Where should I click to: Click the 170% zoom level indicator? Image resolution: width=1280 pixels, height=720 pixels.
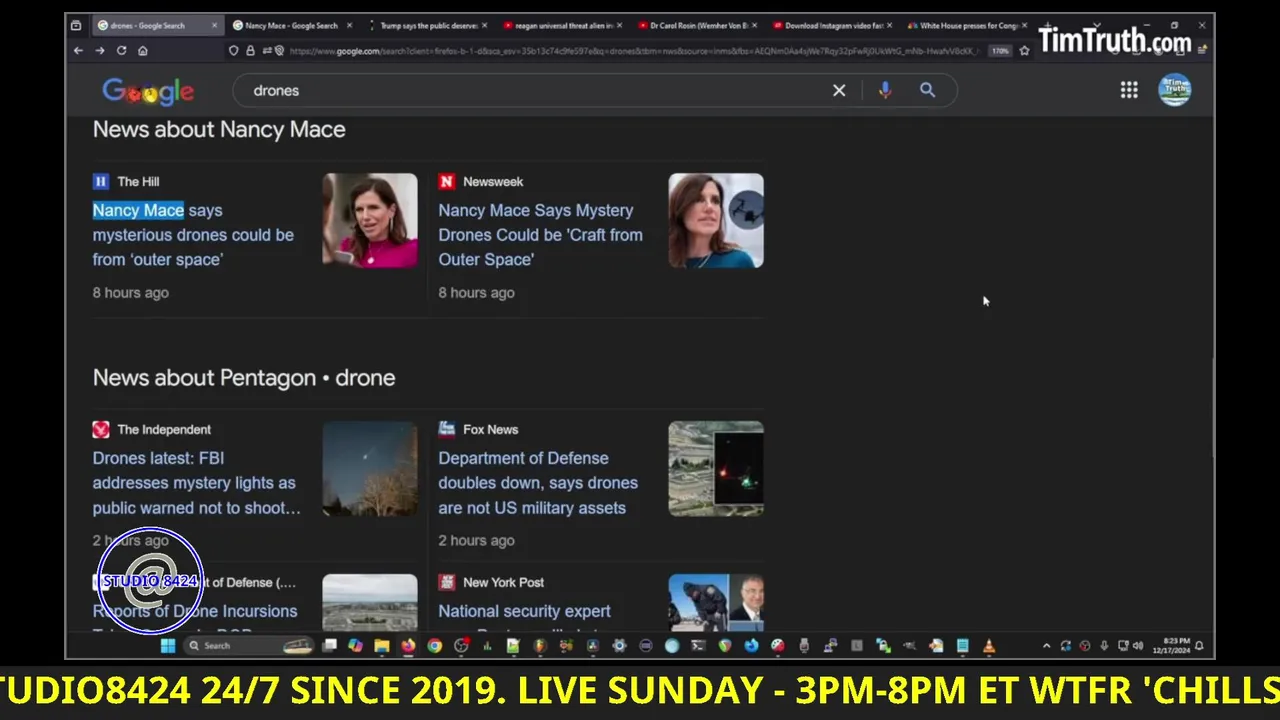(1000, 50)
